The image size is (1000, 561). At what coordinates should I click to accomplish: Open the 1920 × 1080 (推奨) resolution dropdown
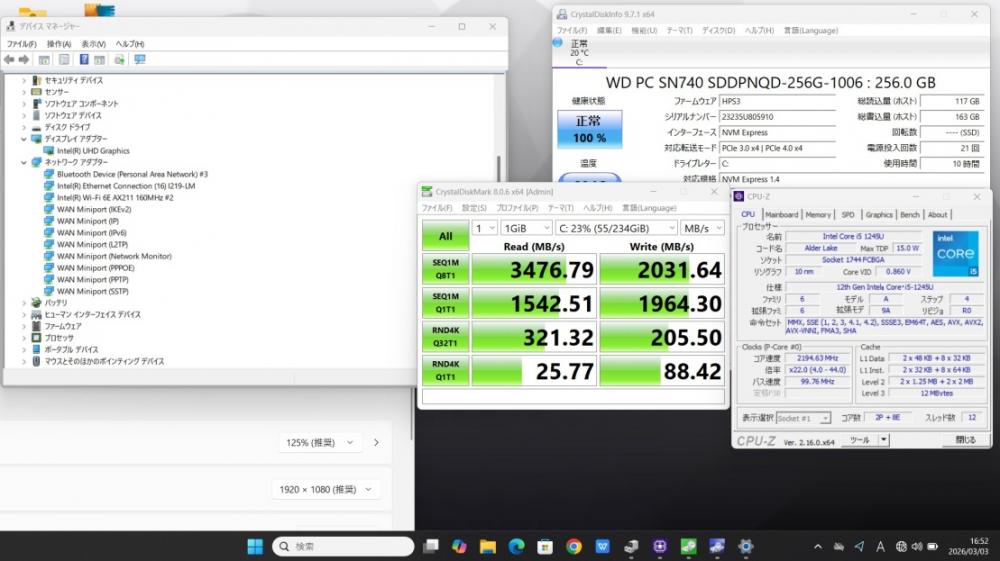pos(325,490)
